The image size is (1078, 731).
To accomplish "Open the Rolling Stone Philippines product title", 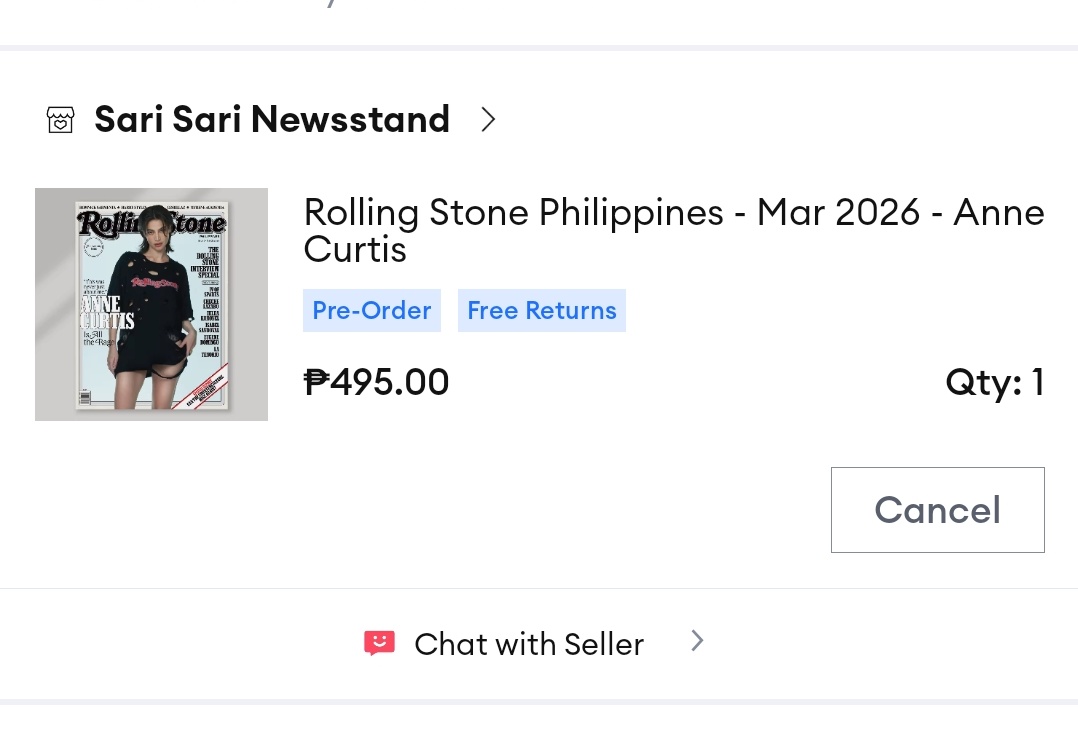I will pyautogui.click(x=673, y=230).
